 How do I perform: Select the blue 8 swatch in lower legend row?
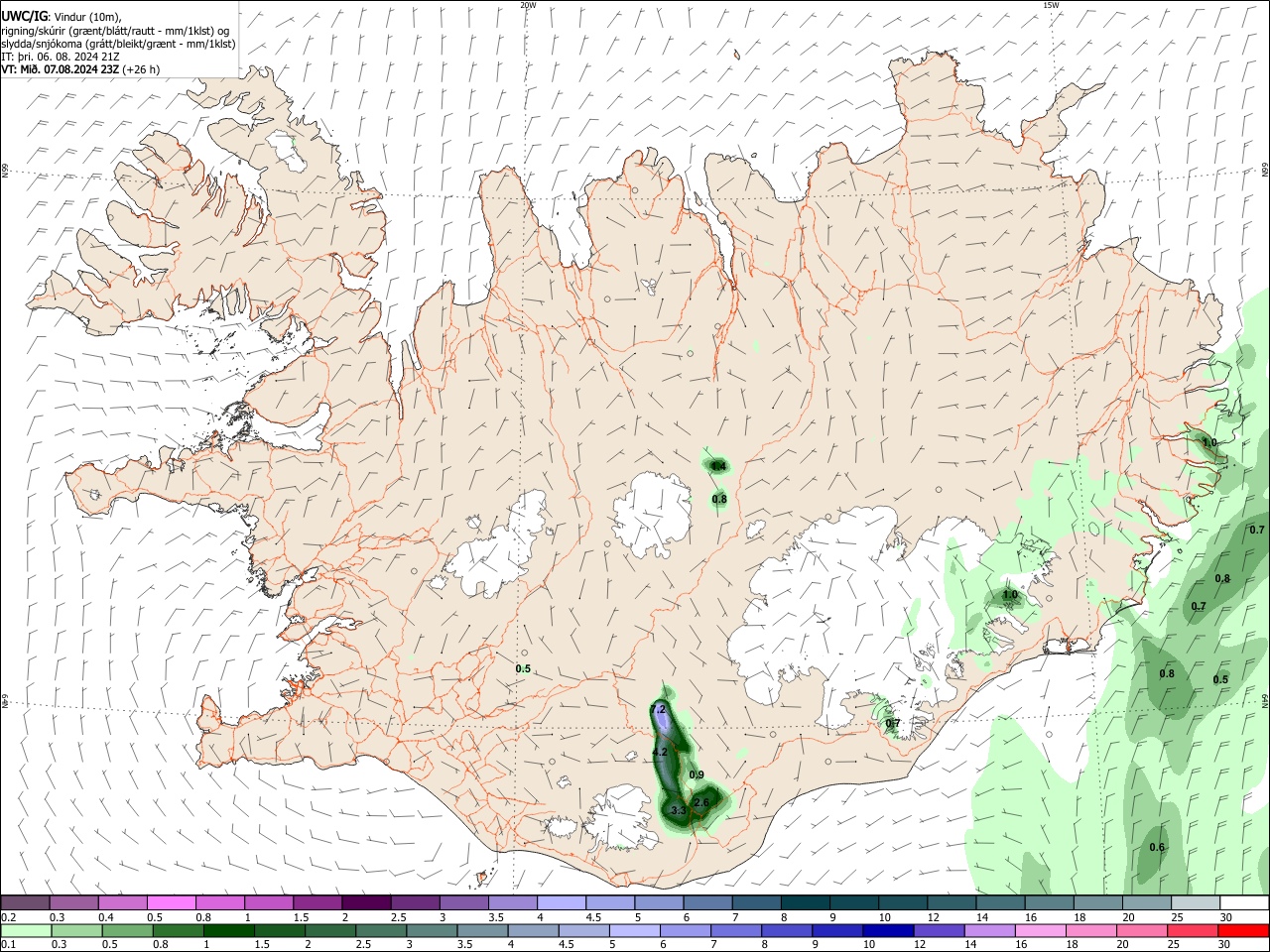click(786, 930)
